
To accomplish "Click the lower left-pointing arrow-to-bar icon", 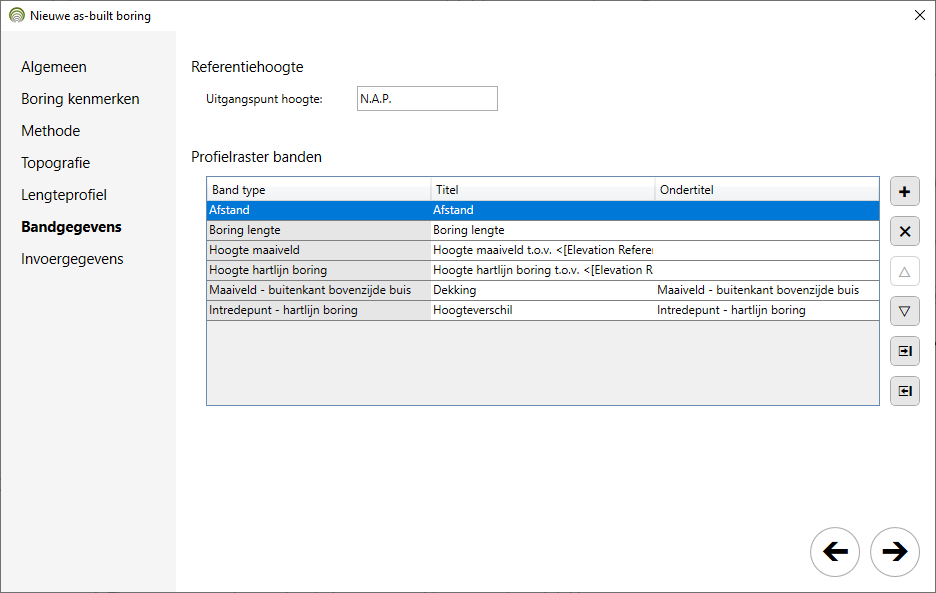I will coord(904,391).
